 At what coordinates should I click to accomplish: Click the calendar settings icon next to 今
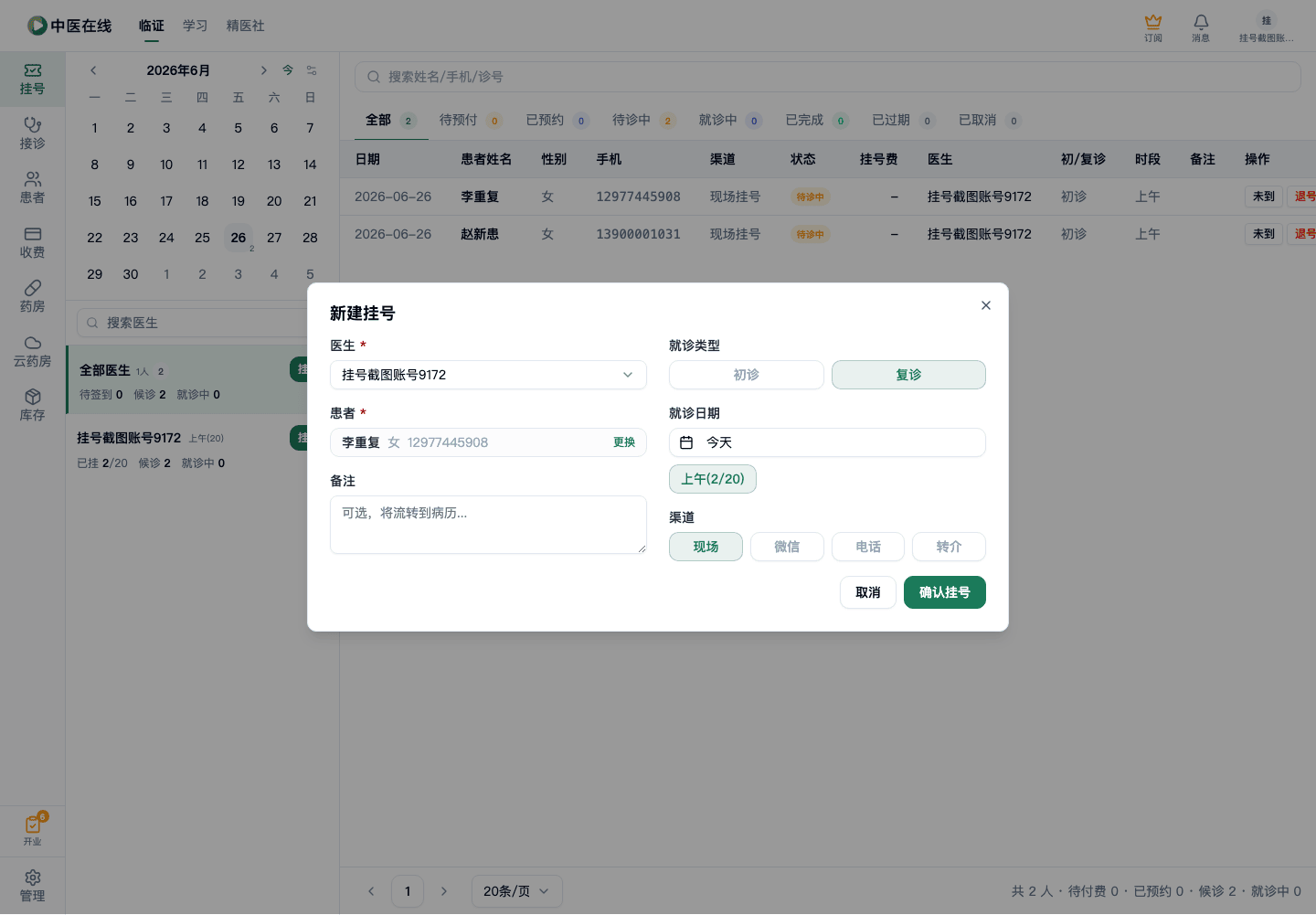[x=312, y=70]
